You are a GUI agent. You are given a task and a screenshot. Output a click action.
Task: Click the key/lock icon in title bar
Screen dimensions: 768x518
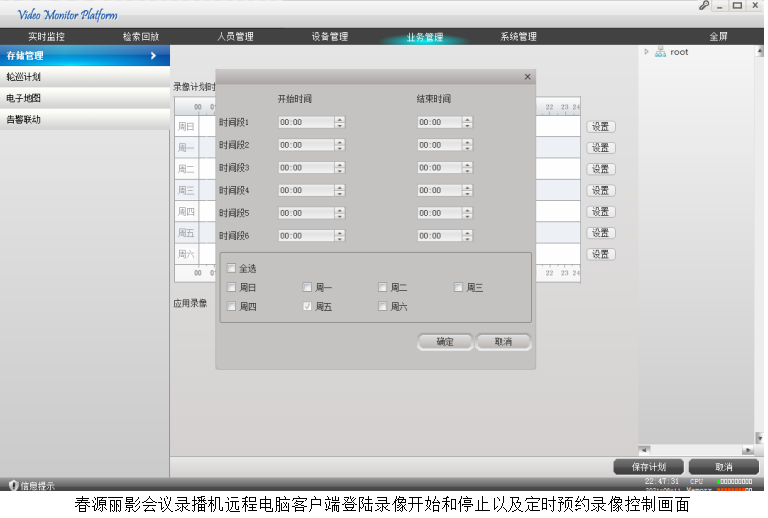click(704, 6)
